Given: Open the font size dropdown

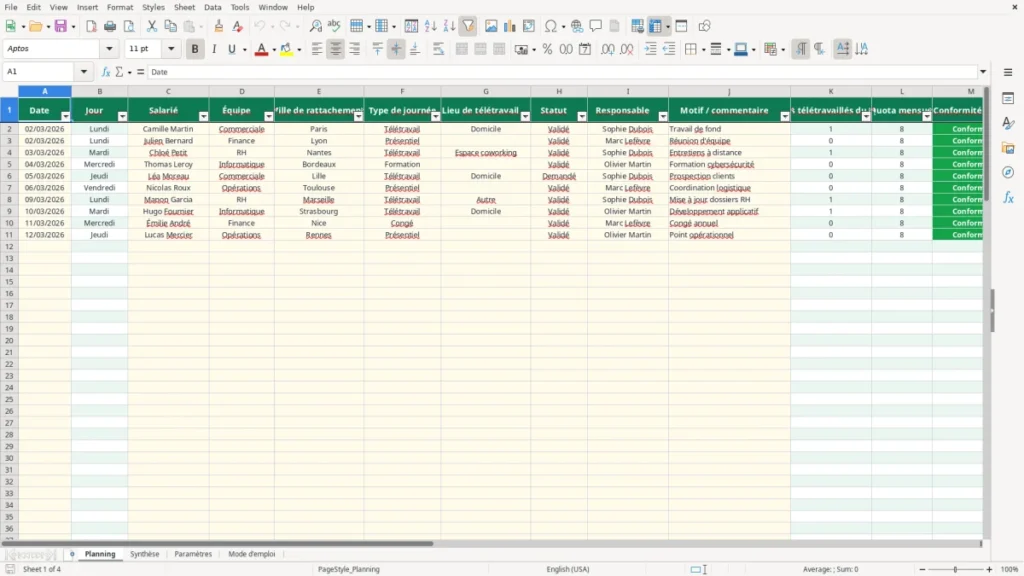Looking at the screenshot, I should tap(171, 49).
